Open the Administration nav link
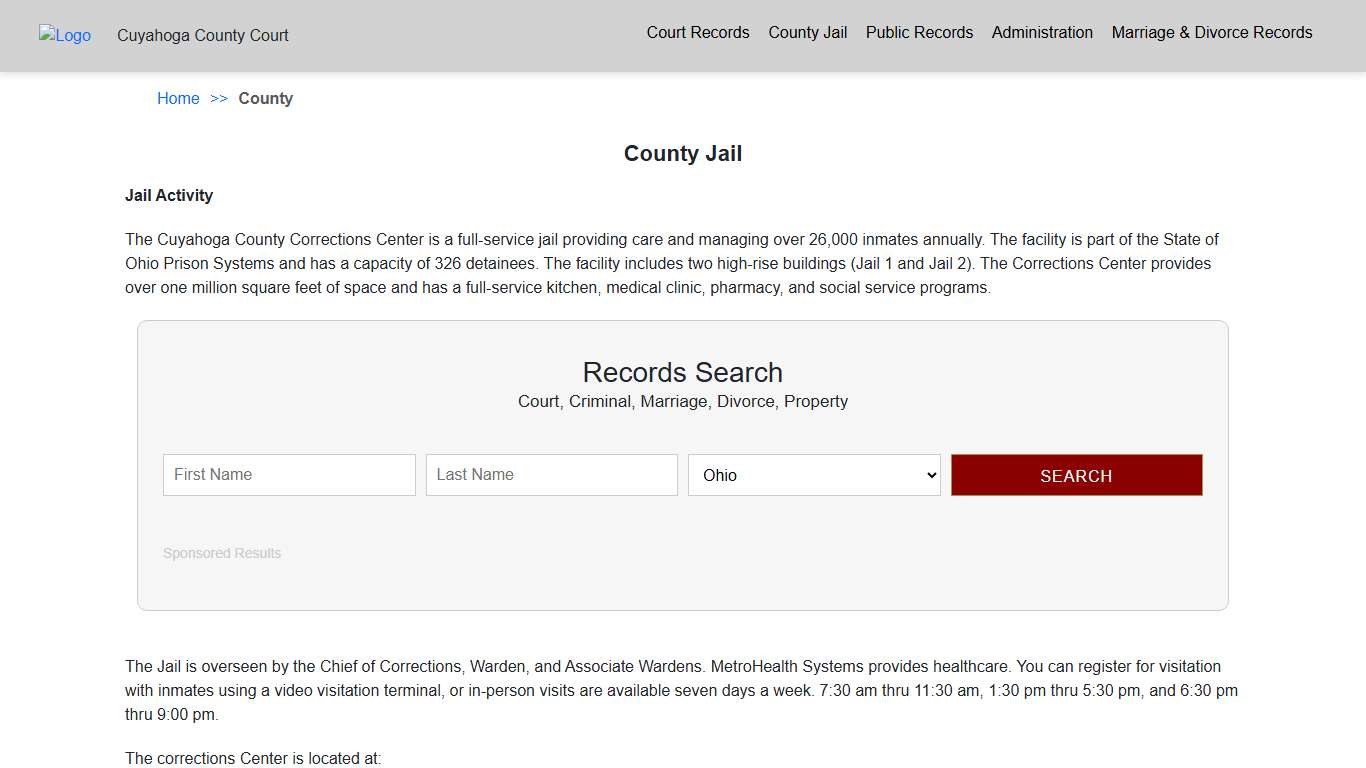This screenshot has height=768, width=1366. pos(1042,32)
